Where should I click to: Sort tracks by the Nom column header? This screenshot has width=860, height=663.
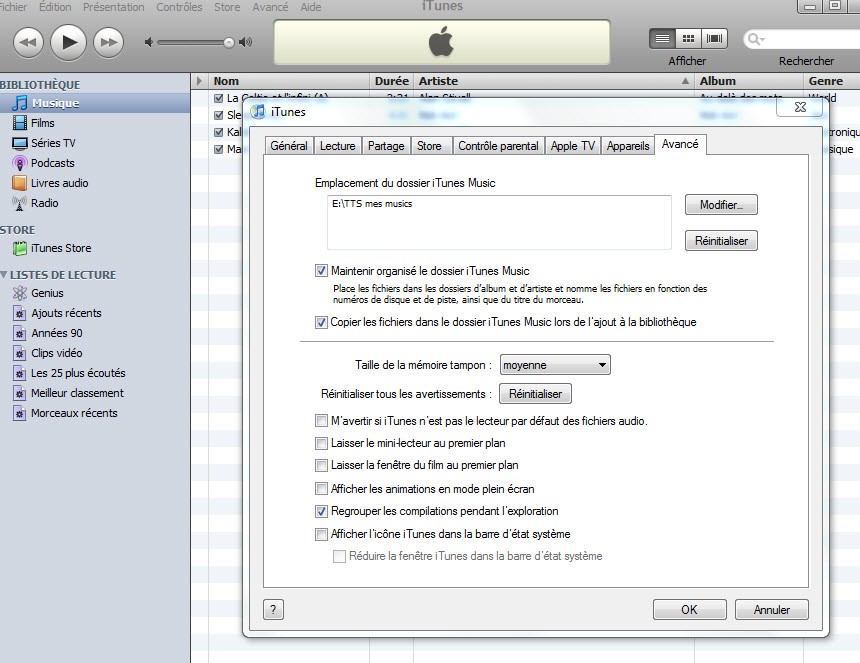click(288, 81)
